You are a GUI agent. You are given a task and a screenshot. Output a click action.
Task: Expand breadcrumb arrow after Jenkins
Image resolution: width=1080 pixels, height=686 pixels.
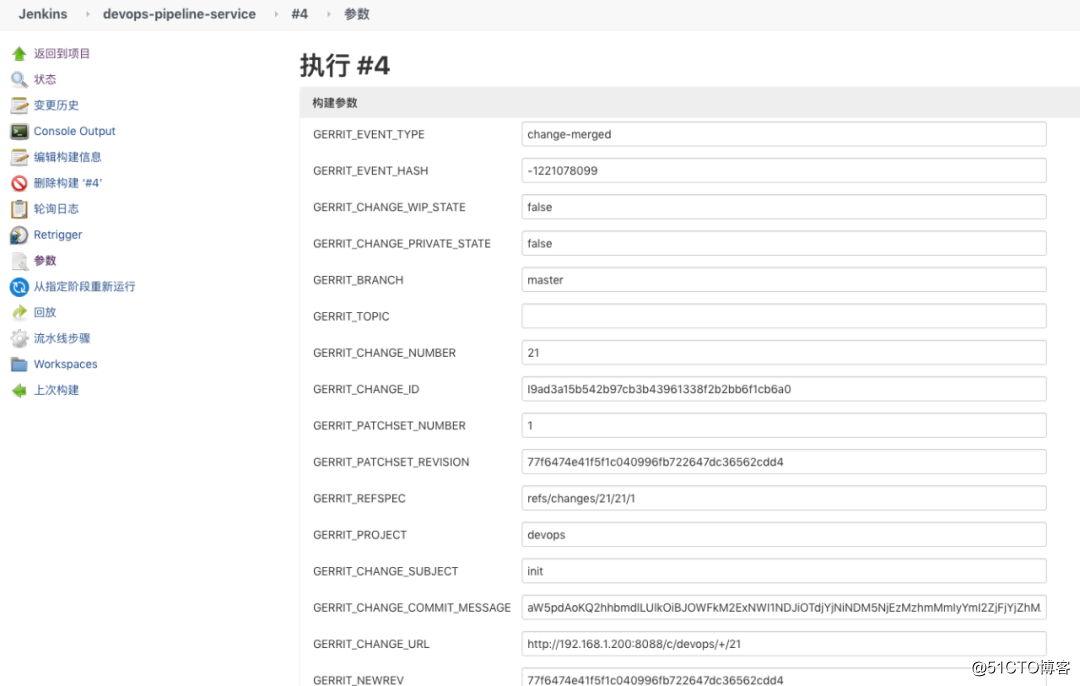(87, 14)
